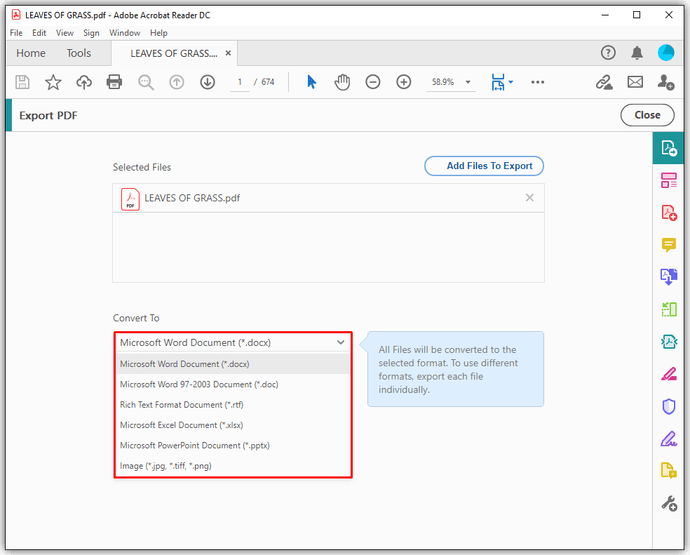Remove LEAVES OF GRASS.pdf from selected files
The height and width of the screenshot is (555, 690).
[529, 198]
